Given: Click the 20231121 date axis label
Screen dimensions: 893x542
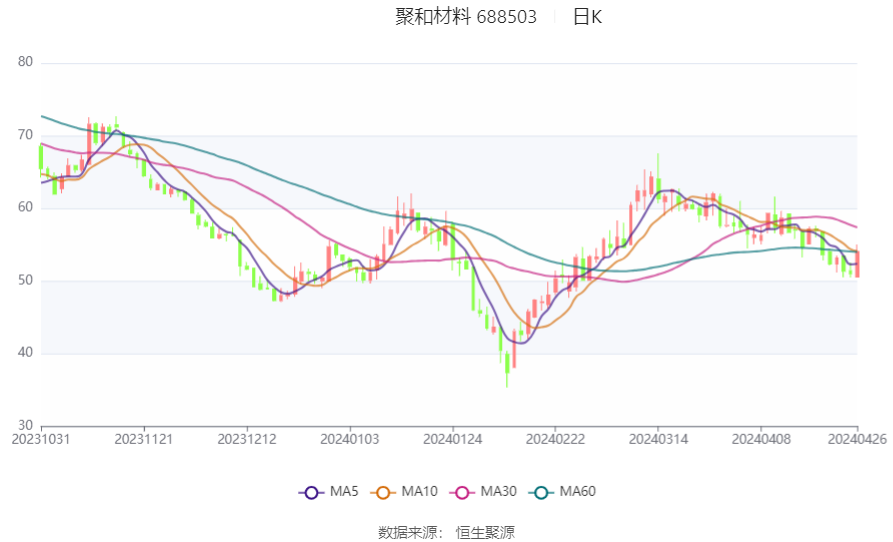Looking at the screenshot, I should point(144,440).
